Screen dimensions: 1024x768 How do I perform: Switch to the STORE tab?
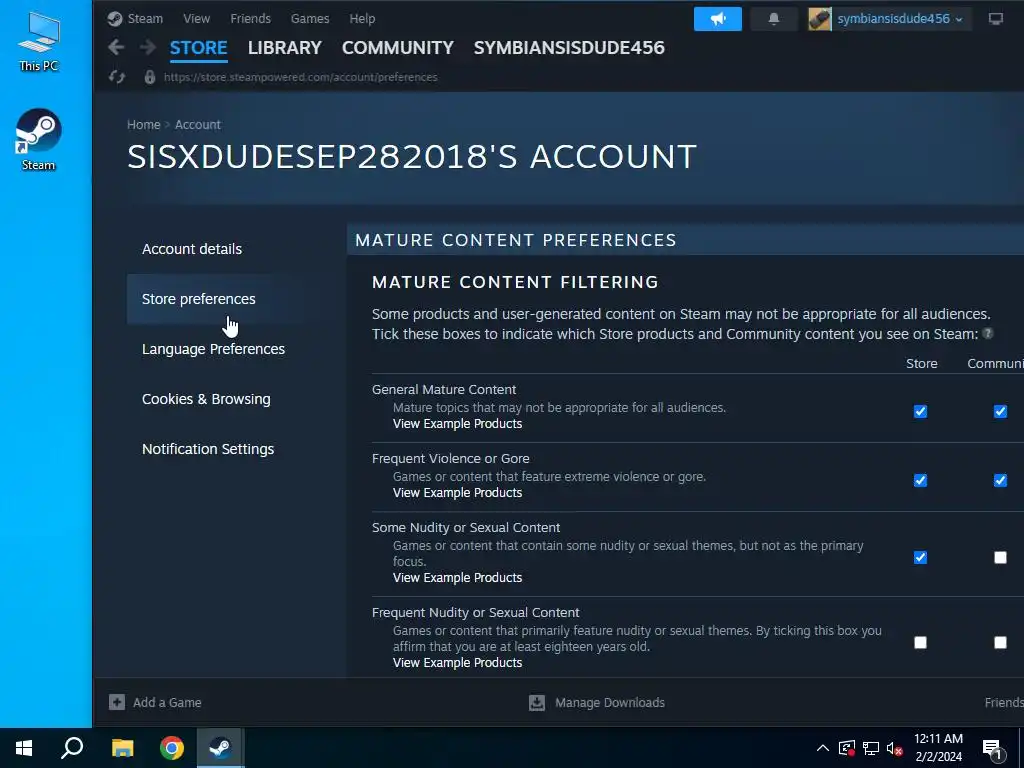click(x=199, y=48)
